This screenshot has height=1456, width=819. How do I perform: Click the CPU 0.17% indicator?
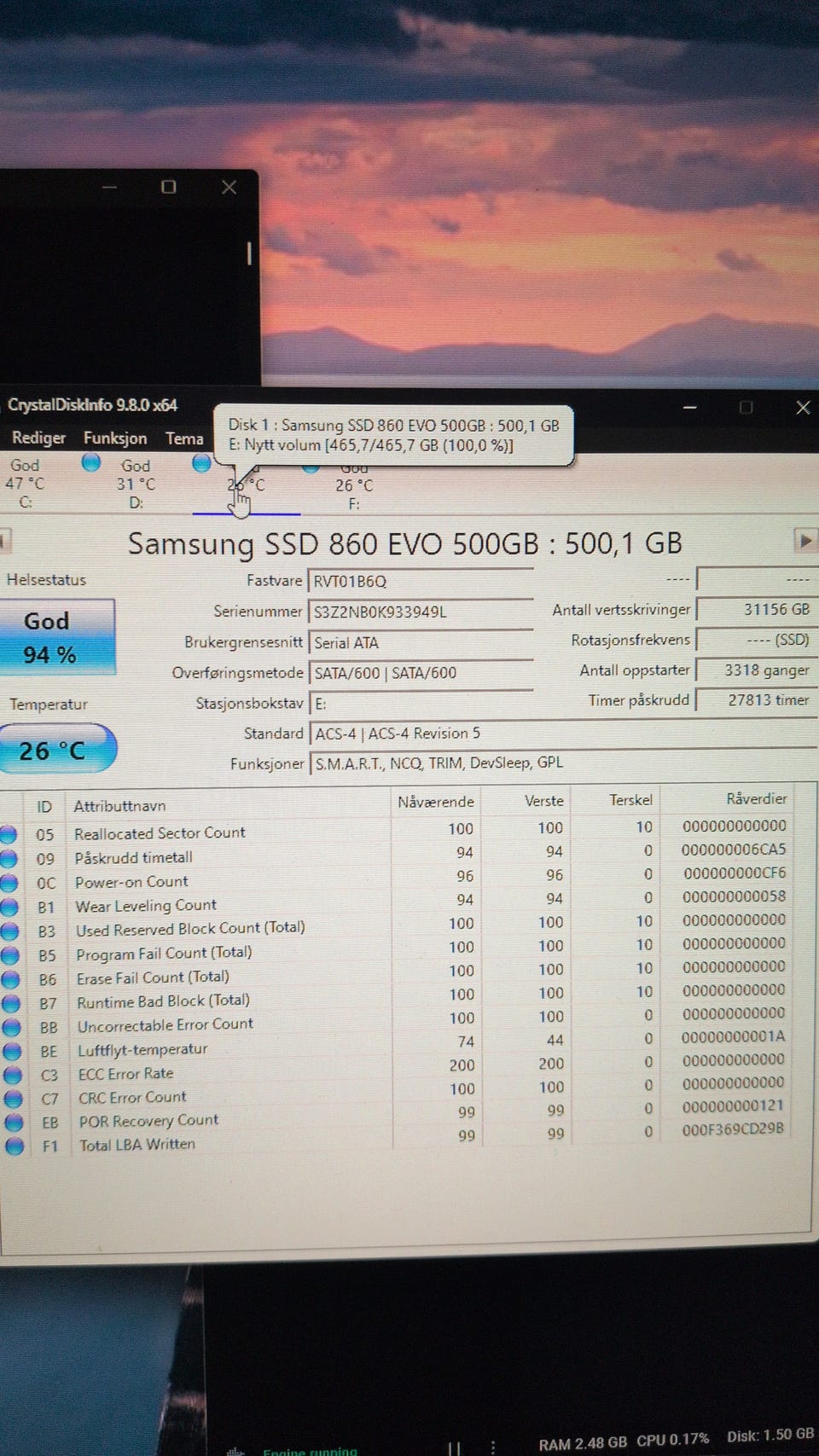tap(672, 1440)
